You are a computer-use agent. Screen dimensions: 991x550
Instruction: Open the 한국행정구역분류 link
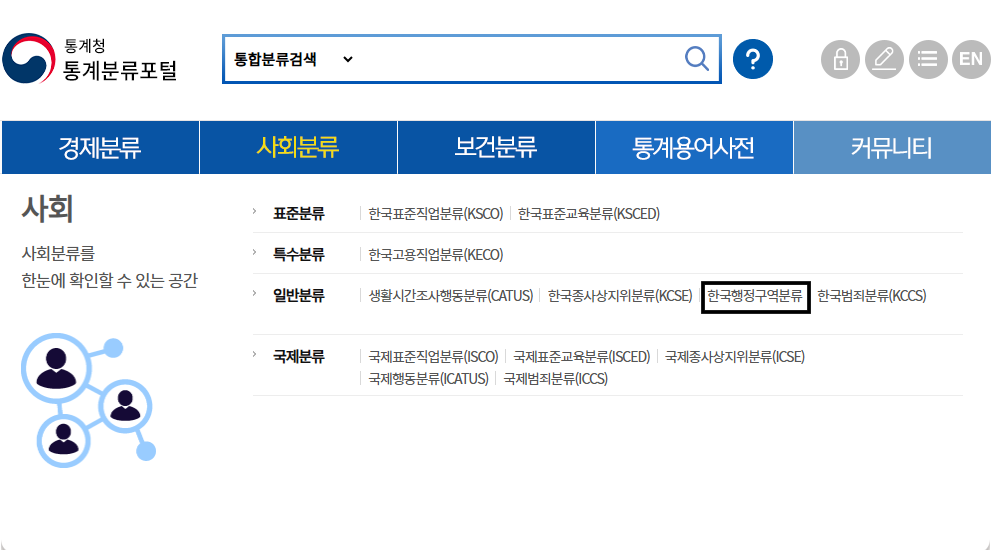(x=755, y=296)
